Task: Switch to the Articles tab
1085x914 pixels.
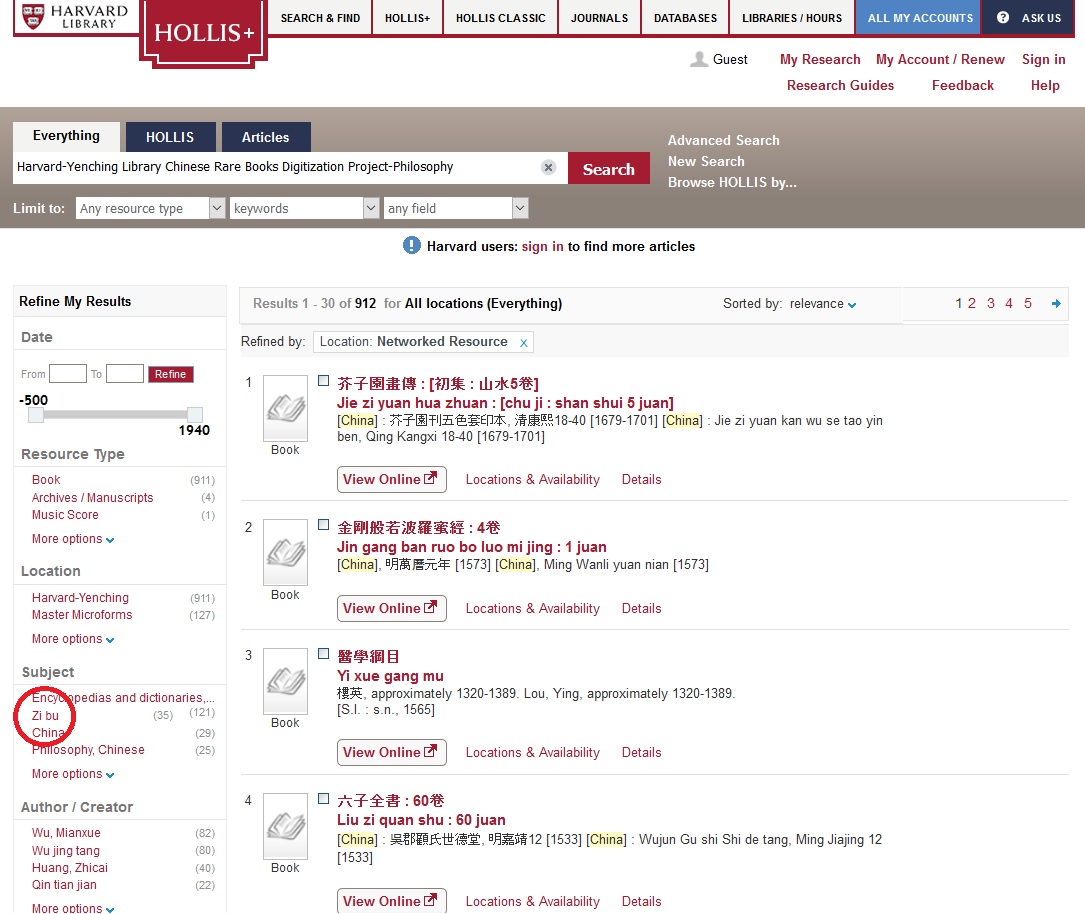Action: pyautogui.click(x=266, y=137)
